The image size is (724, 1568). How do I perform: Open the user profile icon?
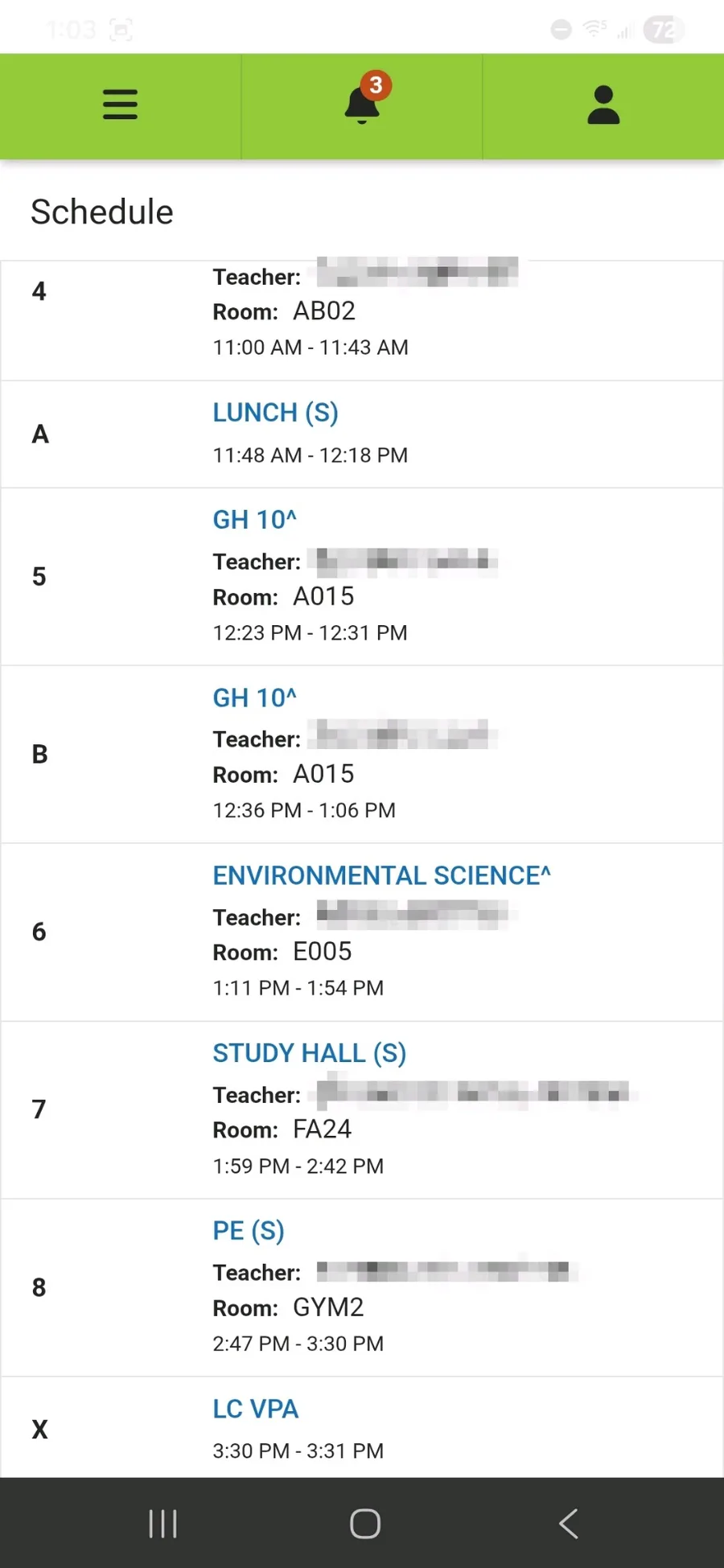[x=603, y=105]
